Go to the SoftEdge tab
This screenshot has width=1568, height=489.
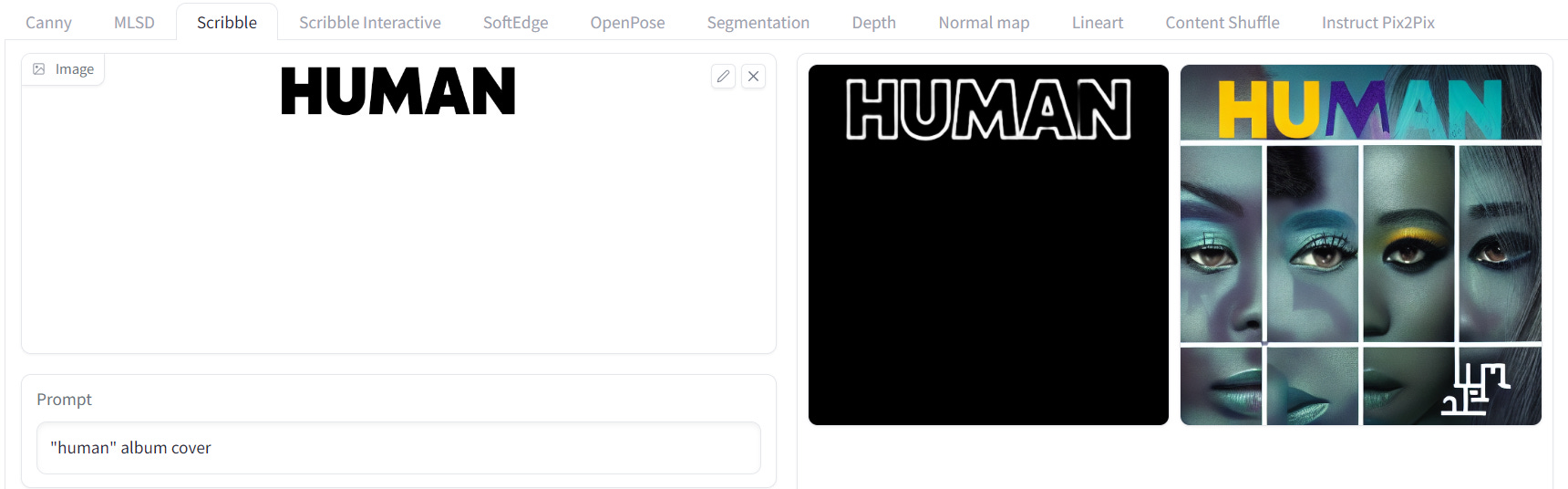[516, 23]
